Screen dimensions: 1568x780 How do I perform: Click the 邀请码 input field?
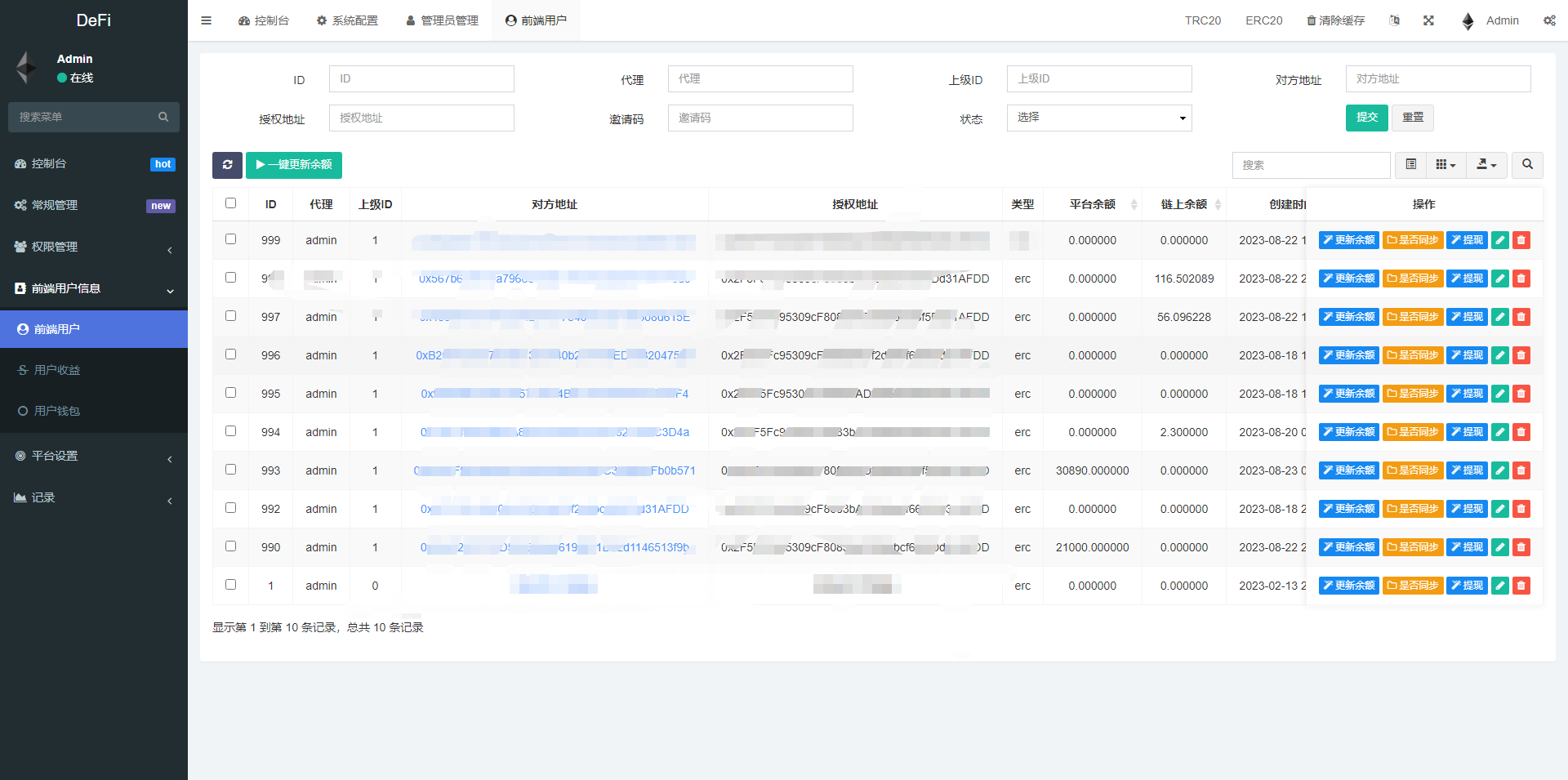759,118
